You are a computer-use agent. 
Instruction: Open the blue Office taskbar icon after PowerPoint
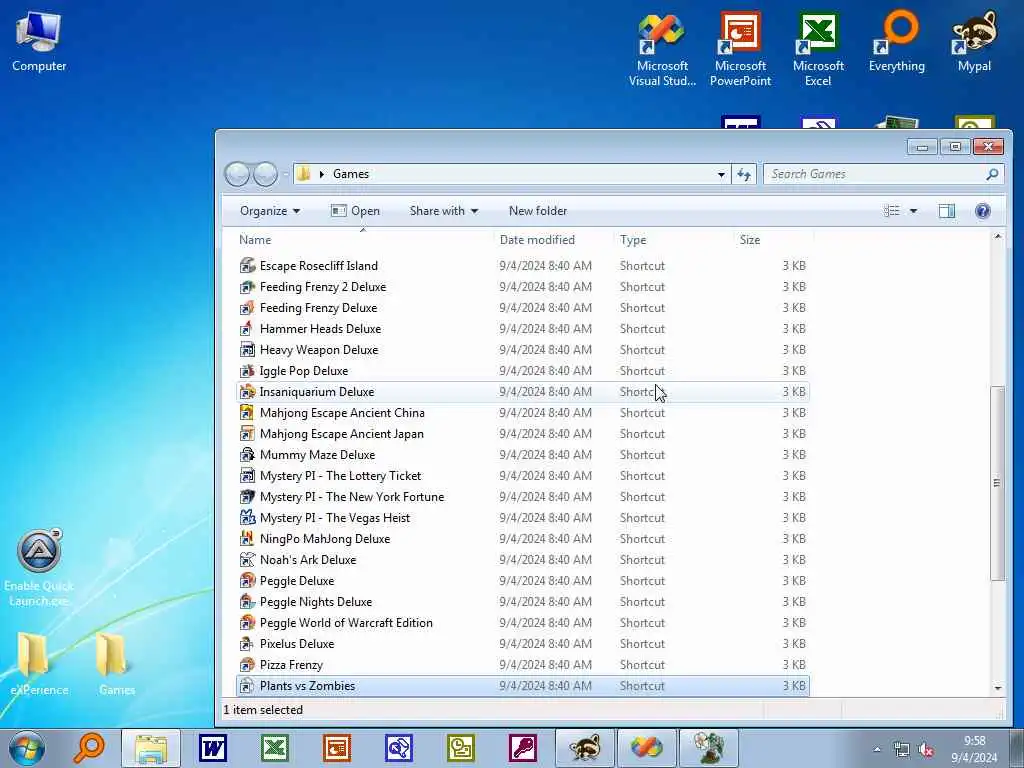click(398, 748)
